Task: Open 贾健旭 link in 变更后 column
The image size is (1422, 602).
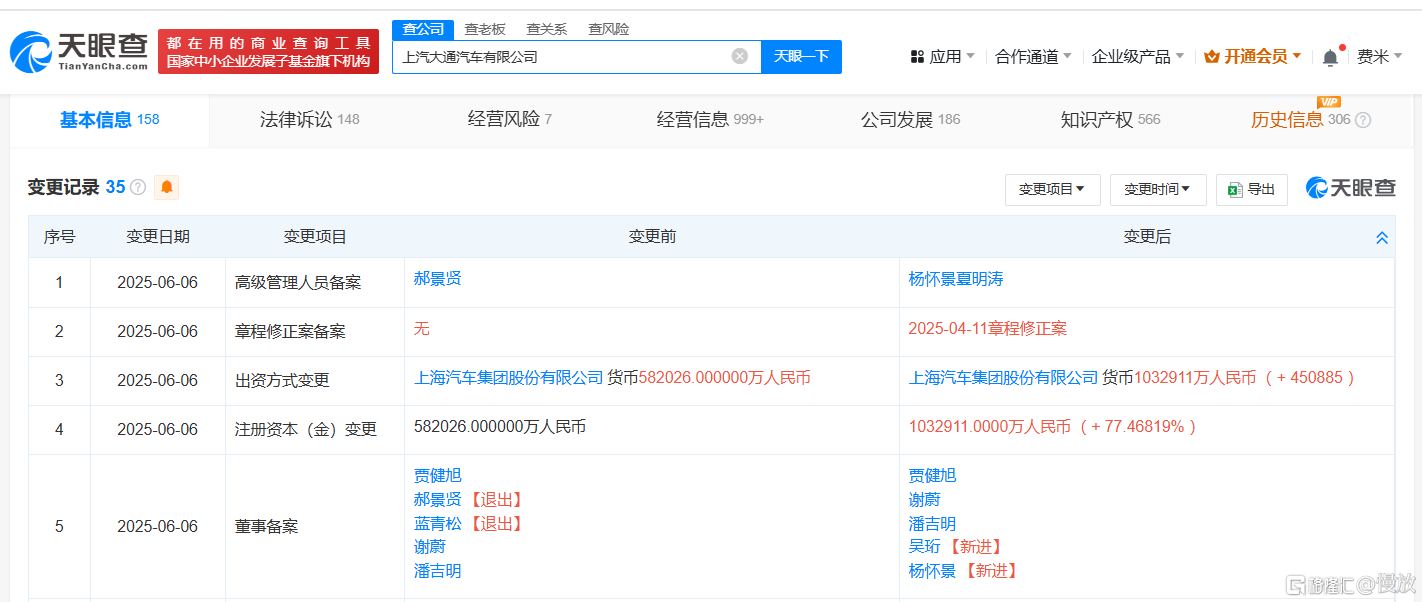Action: point(932,476)
